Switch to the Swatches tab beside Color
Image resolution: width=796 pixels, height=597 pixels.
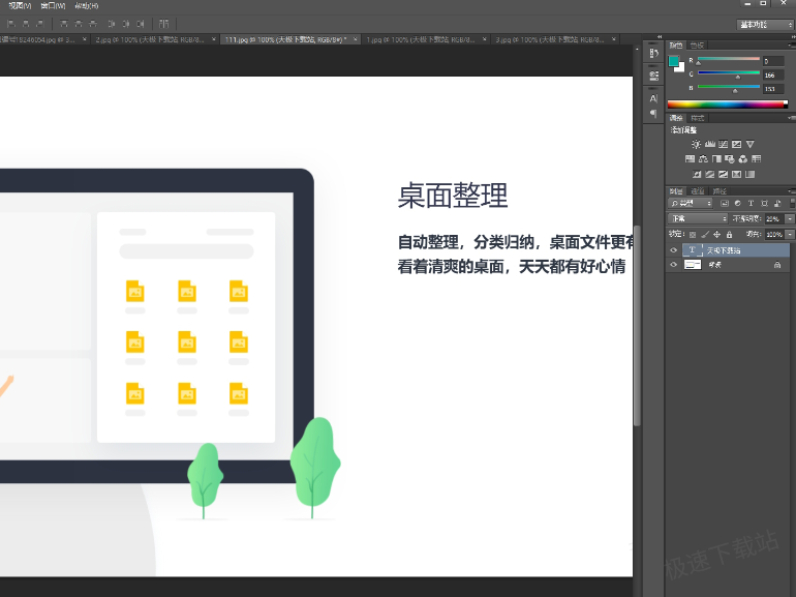click(x=697, y=45)
